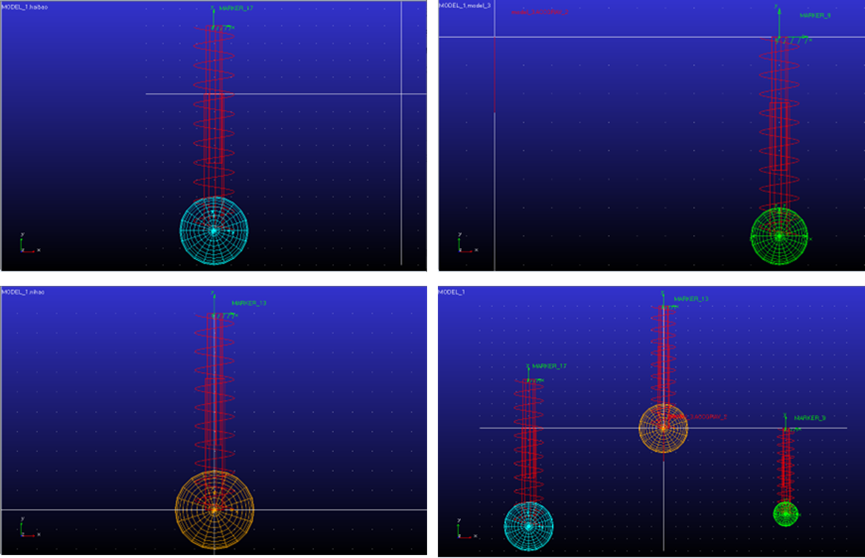This screenshot has width=865, height=558.
Task: Click the MARKER_9 label in the model_3 view
Action: 815,15
